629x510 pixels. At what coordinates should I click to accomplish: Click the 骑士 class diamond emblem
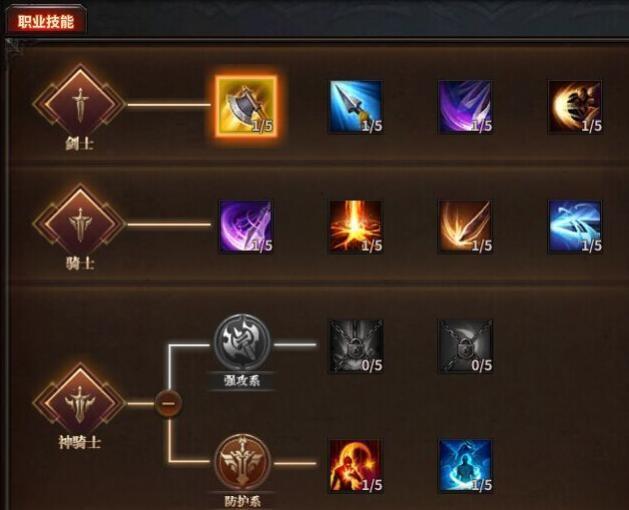point(80,221)
